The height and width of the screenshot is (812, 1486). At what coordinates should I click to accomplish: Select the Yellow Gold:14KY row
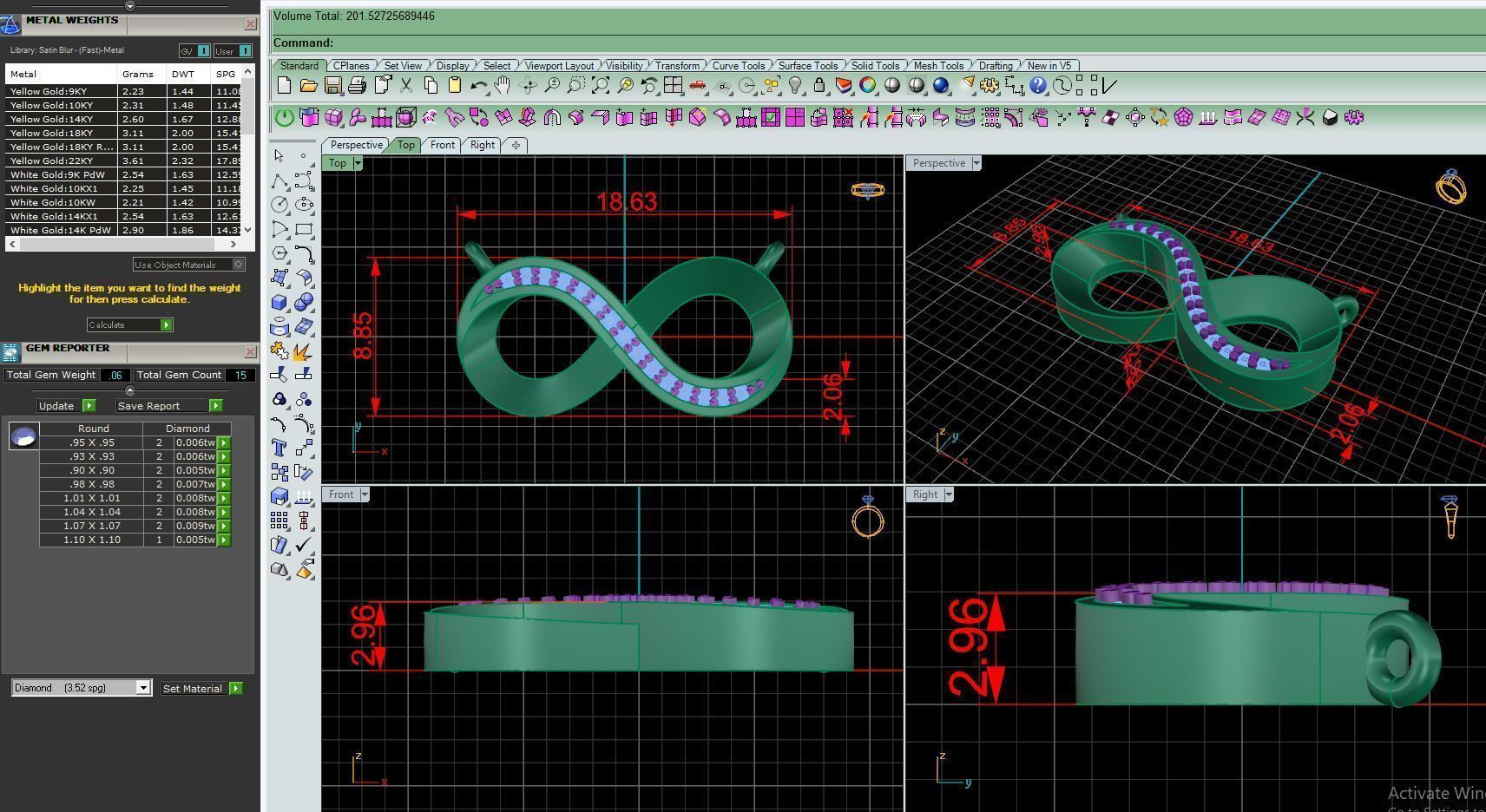pos(124,119)
